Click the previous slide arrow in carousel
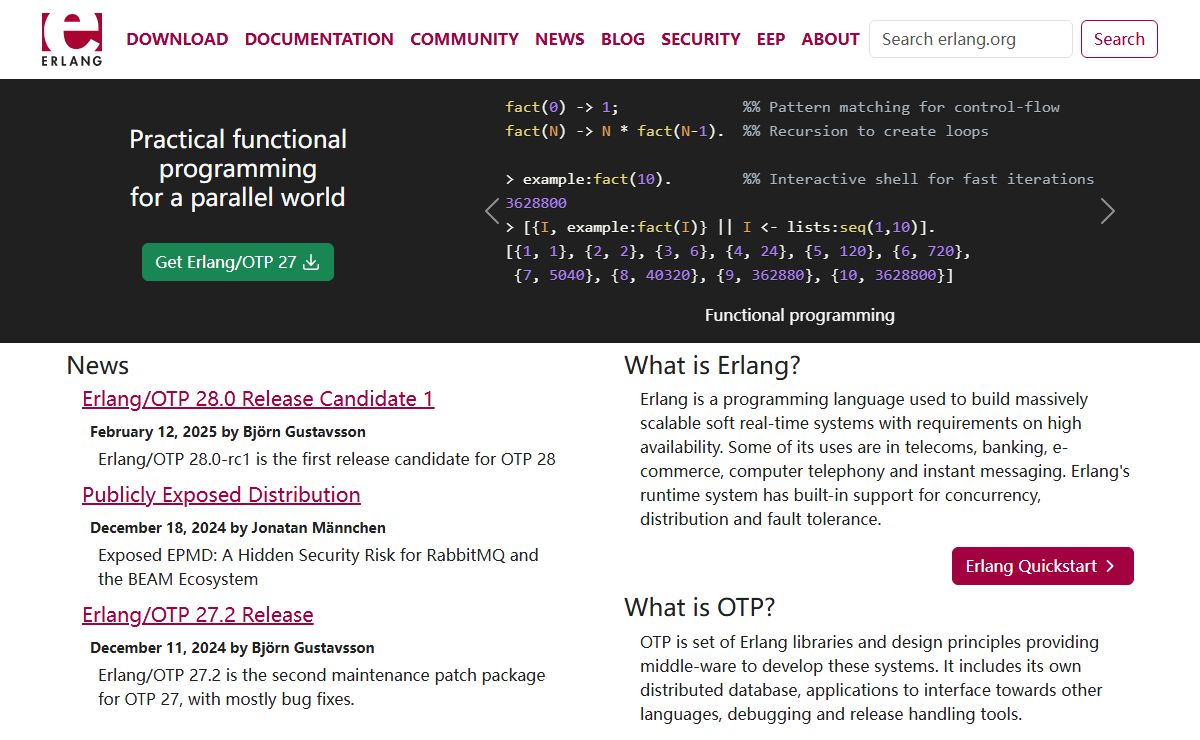 [x=492, y=211]
